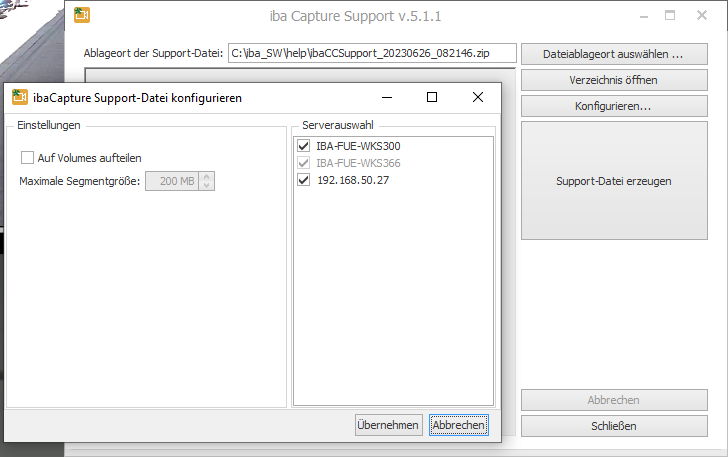Enable Auf Volumes aufteilen checkbox
This screenshot has width=728, height=457.
pyautogui.click(x=28, y=158)
